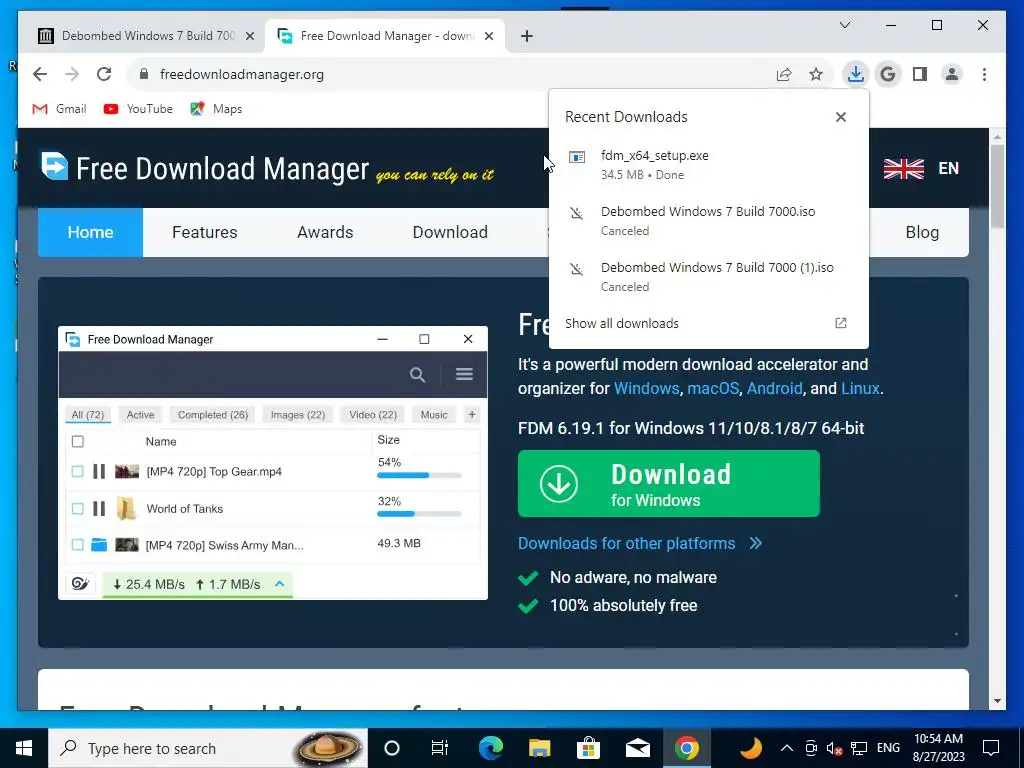1024x768 pixels.
Task: Close the Debombed Windows 7 tab
Action: [x=249, y=36]
